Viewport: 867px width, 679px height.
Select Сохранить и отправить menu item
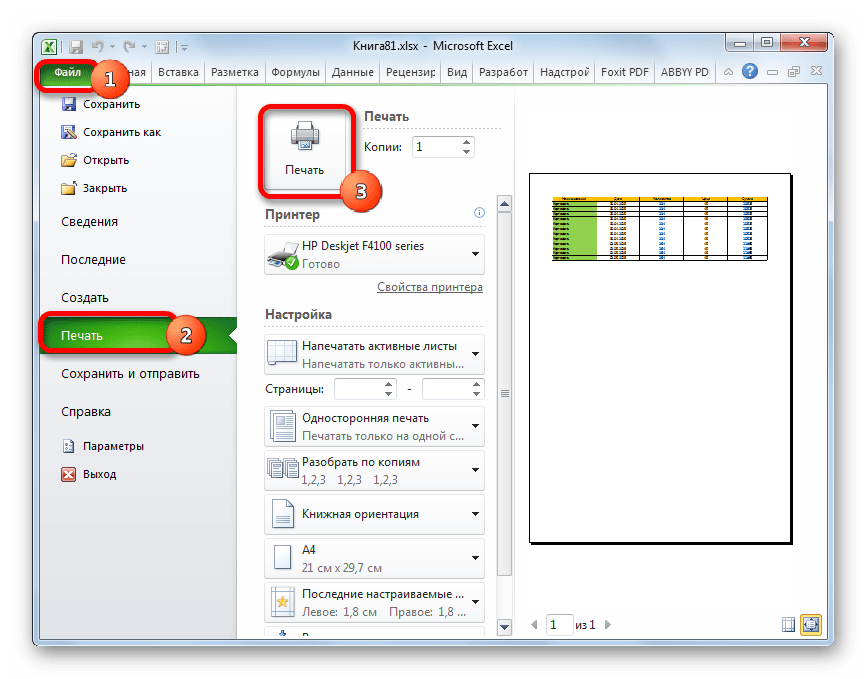pos(130,374)
